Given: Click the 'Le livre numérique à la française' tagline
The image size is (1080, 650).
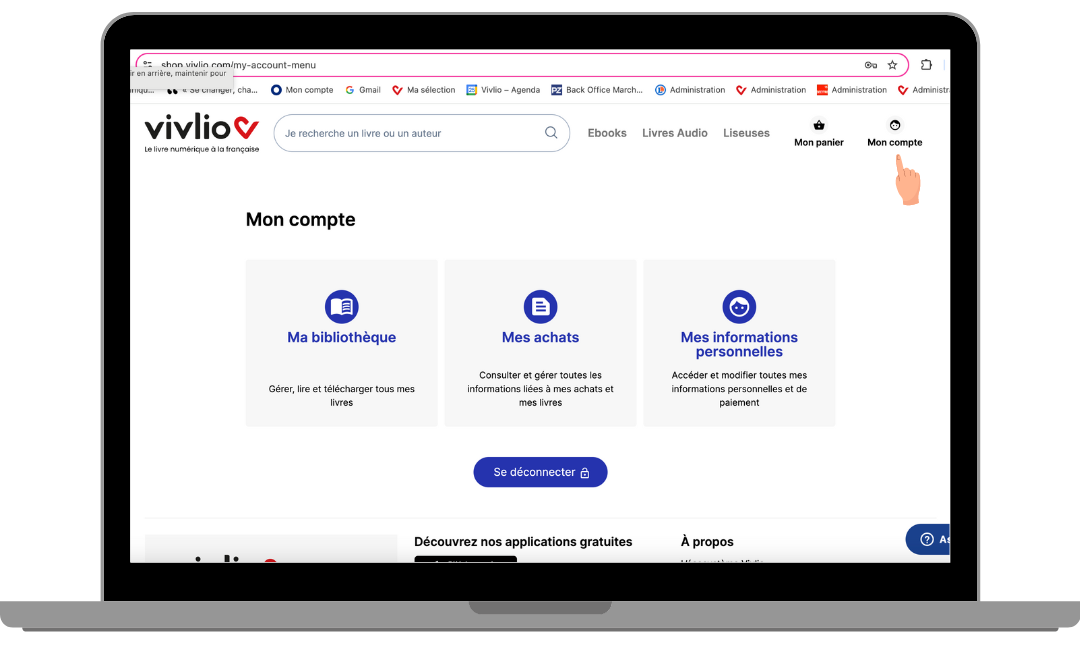Looking at the screenshot, I should (202, 149).
